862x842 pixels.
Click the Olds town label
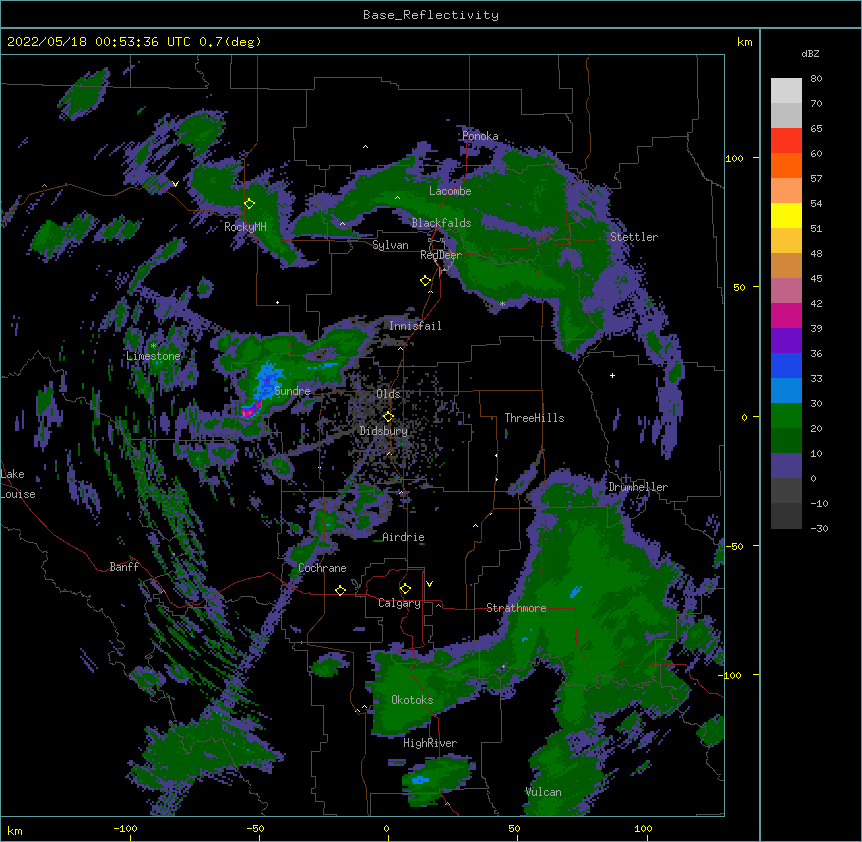point(388,394)
